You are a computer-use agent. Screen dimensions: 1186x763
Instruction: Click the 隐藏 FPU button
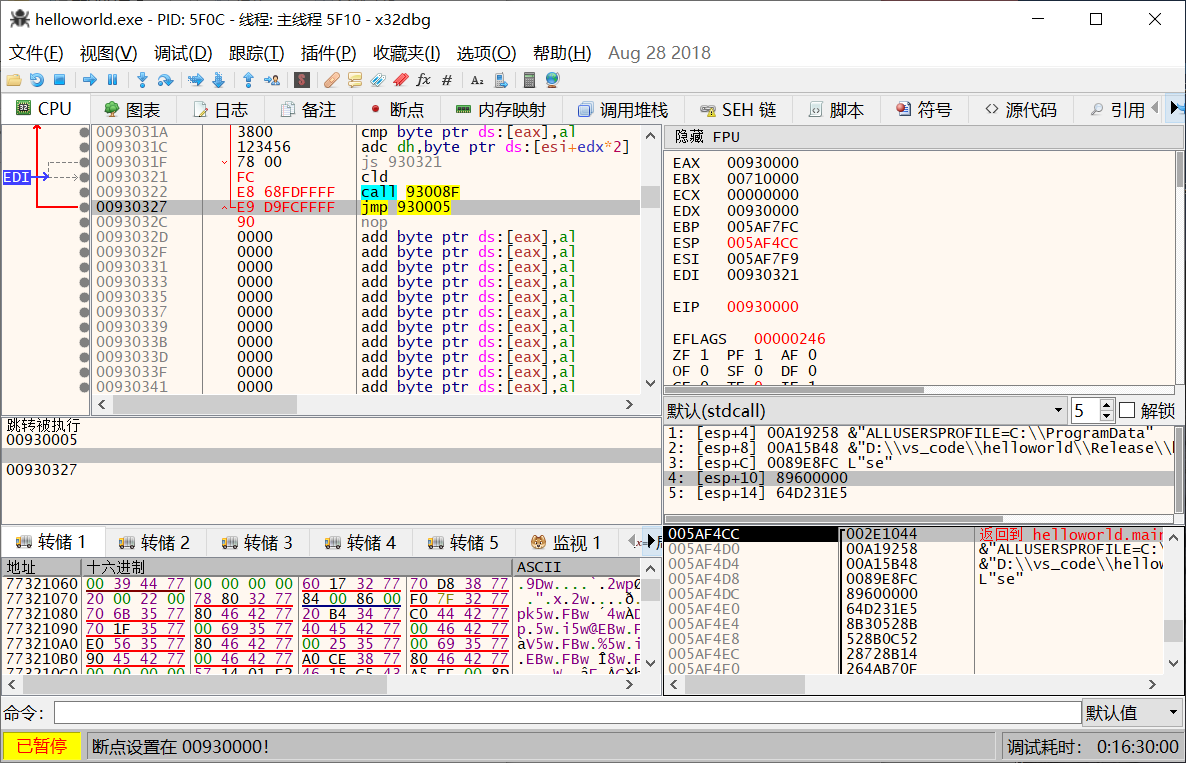[924, 137]
